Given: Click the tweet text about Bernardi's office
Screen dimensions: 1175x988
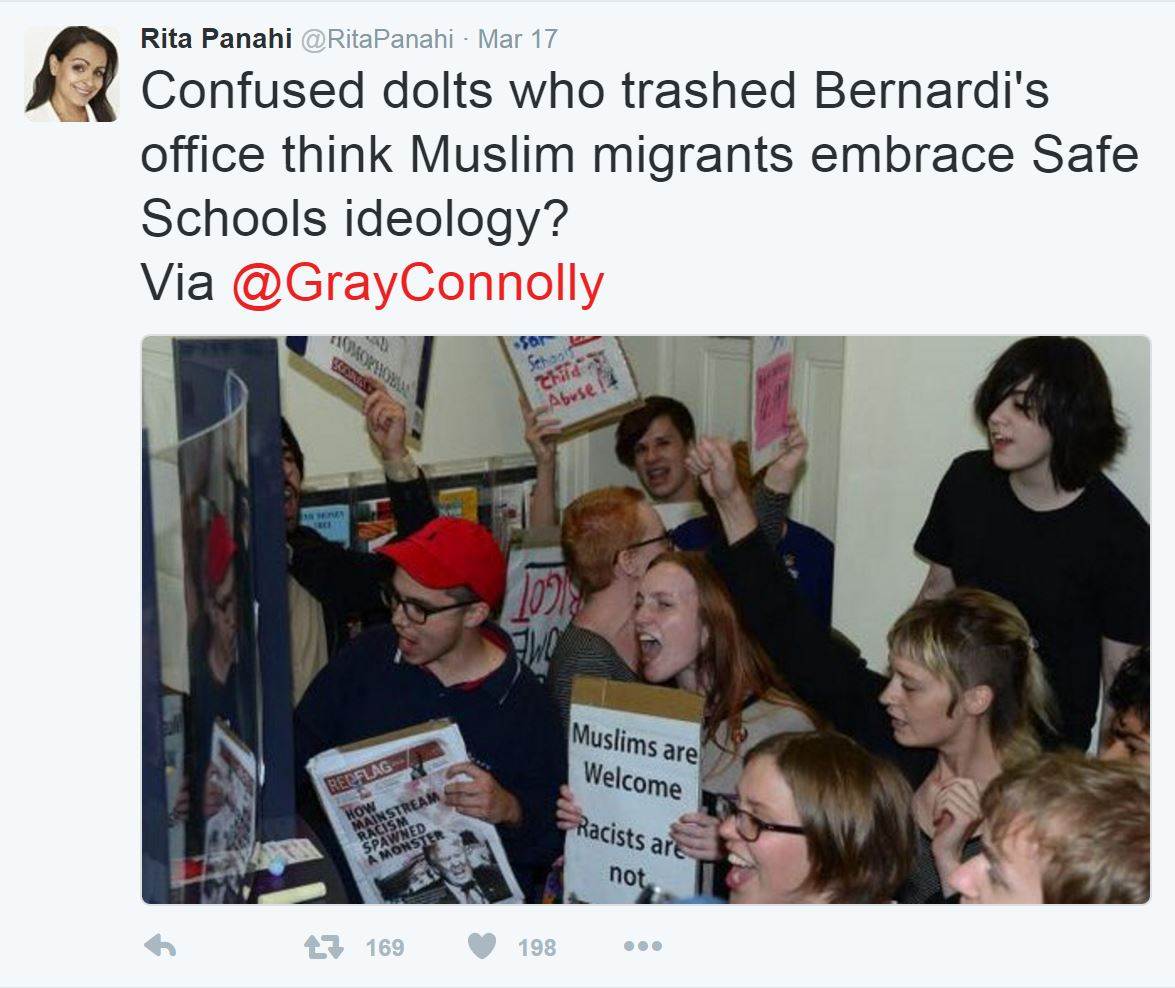Looking at the screenshot, I should [x=639, y=154].
